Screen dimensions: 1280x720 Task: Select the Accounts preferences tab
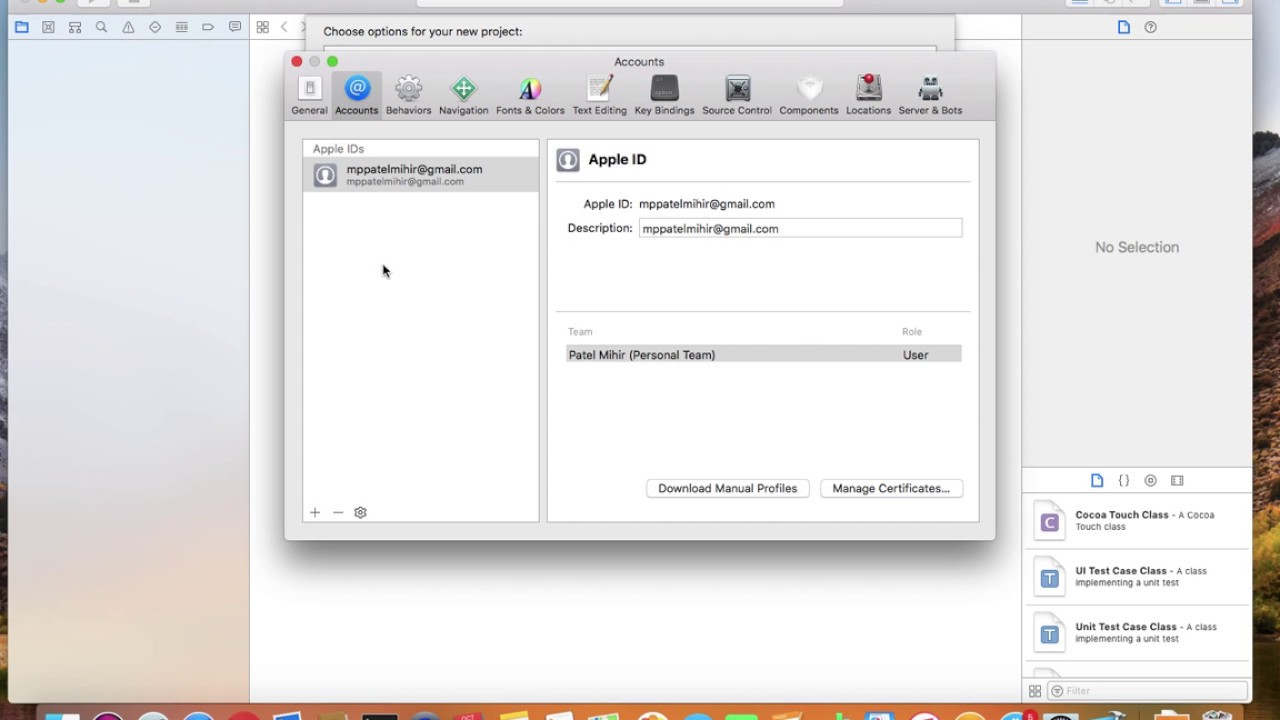pos(357,96)
